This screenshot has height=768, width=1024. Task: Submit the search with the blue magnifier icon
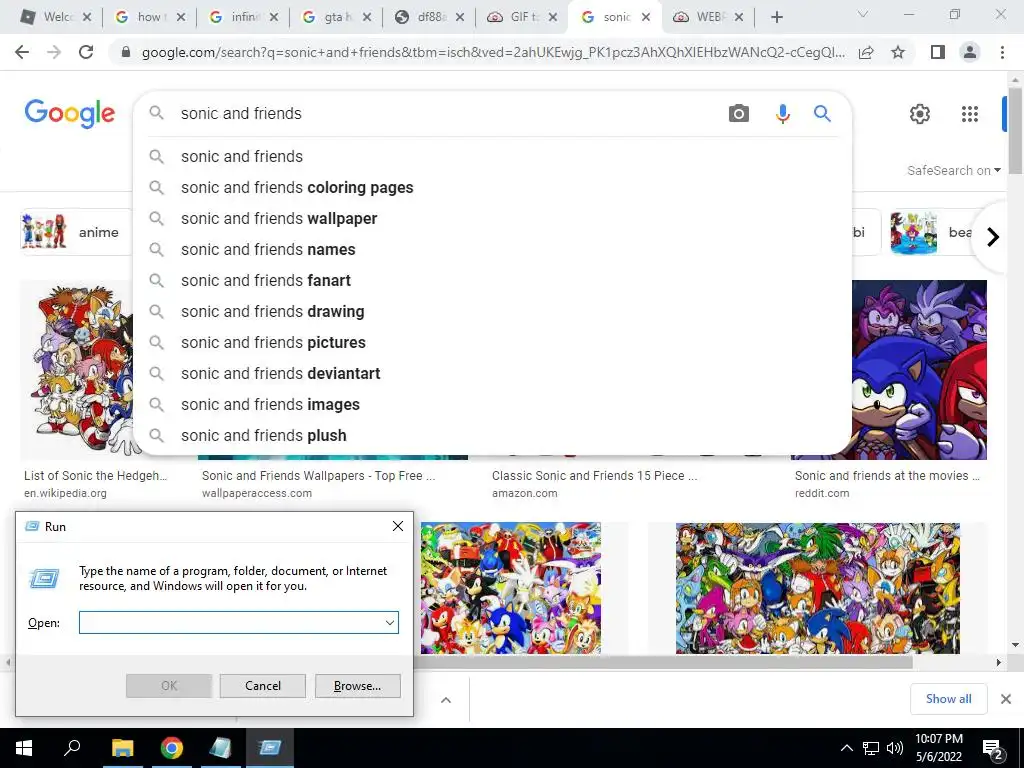822,114
